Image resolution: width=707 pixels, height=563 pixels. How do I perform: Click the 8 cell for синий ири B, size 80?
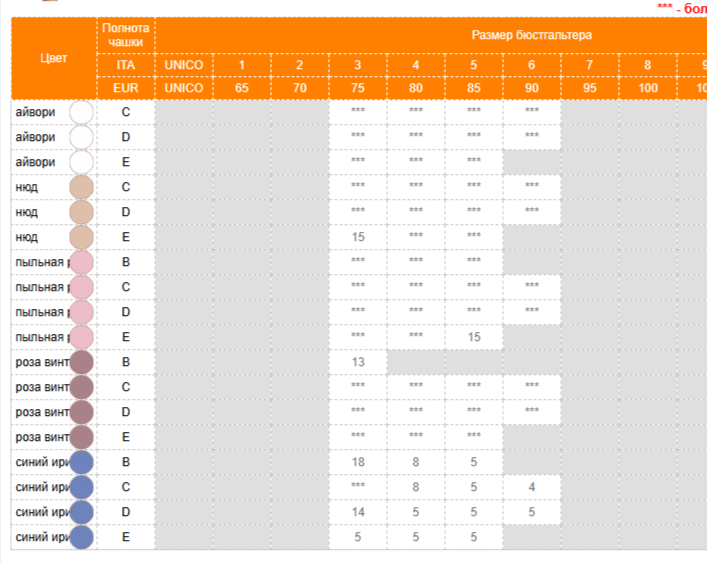pyautogui.click(x=416, y=462)
